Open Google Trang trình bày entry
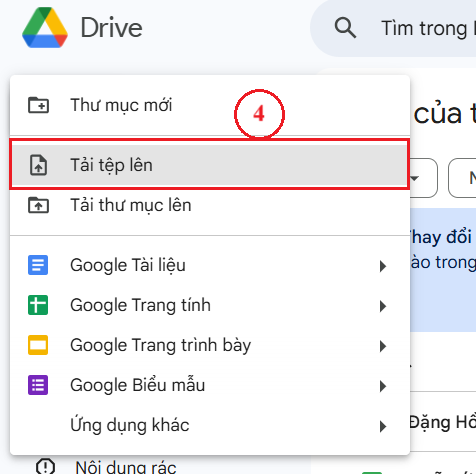476x474 pixels. 210,345
